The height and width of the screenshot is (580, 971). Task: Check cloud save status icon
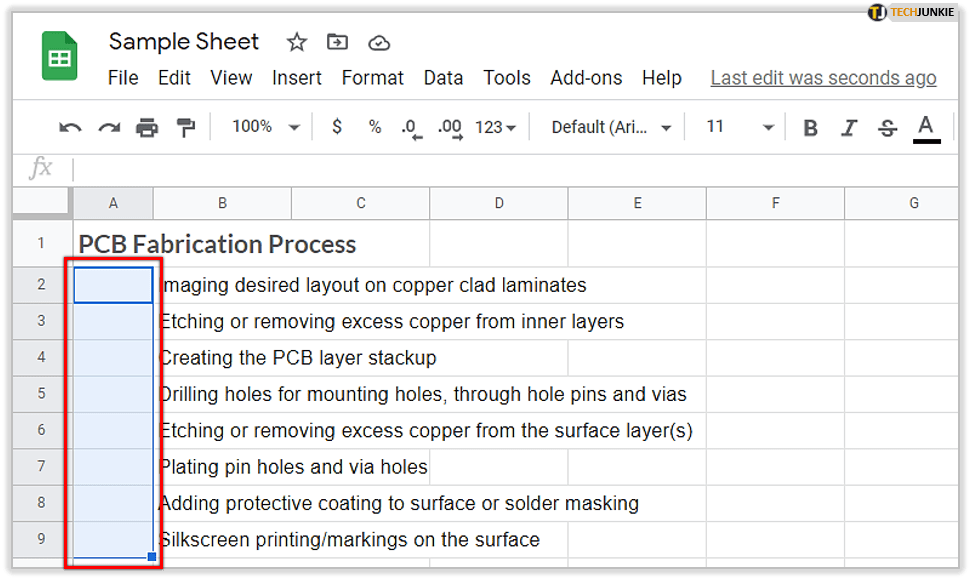[x=379, y=42]
